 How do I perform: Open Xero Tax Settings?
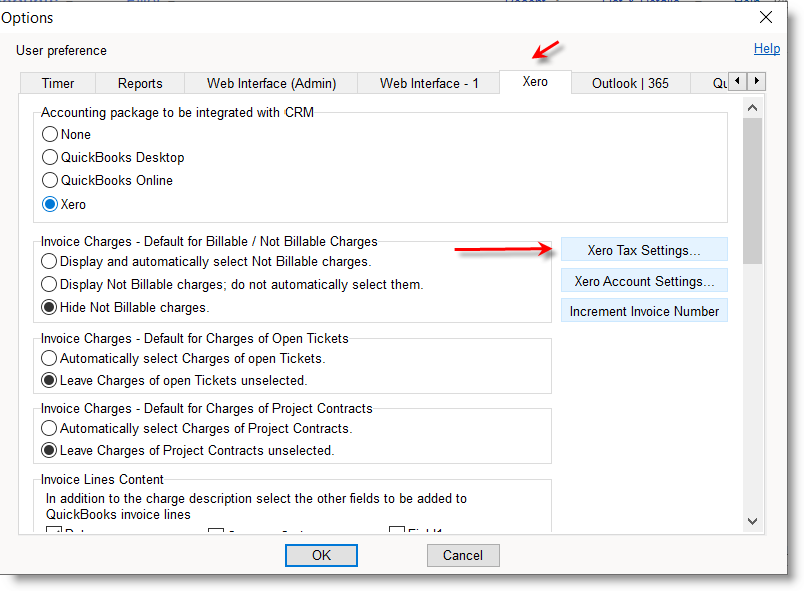pyautogui.click(x=644, y=249)
